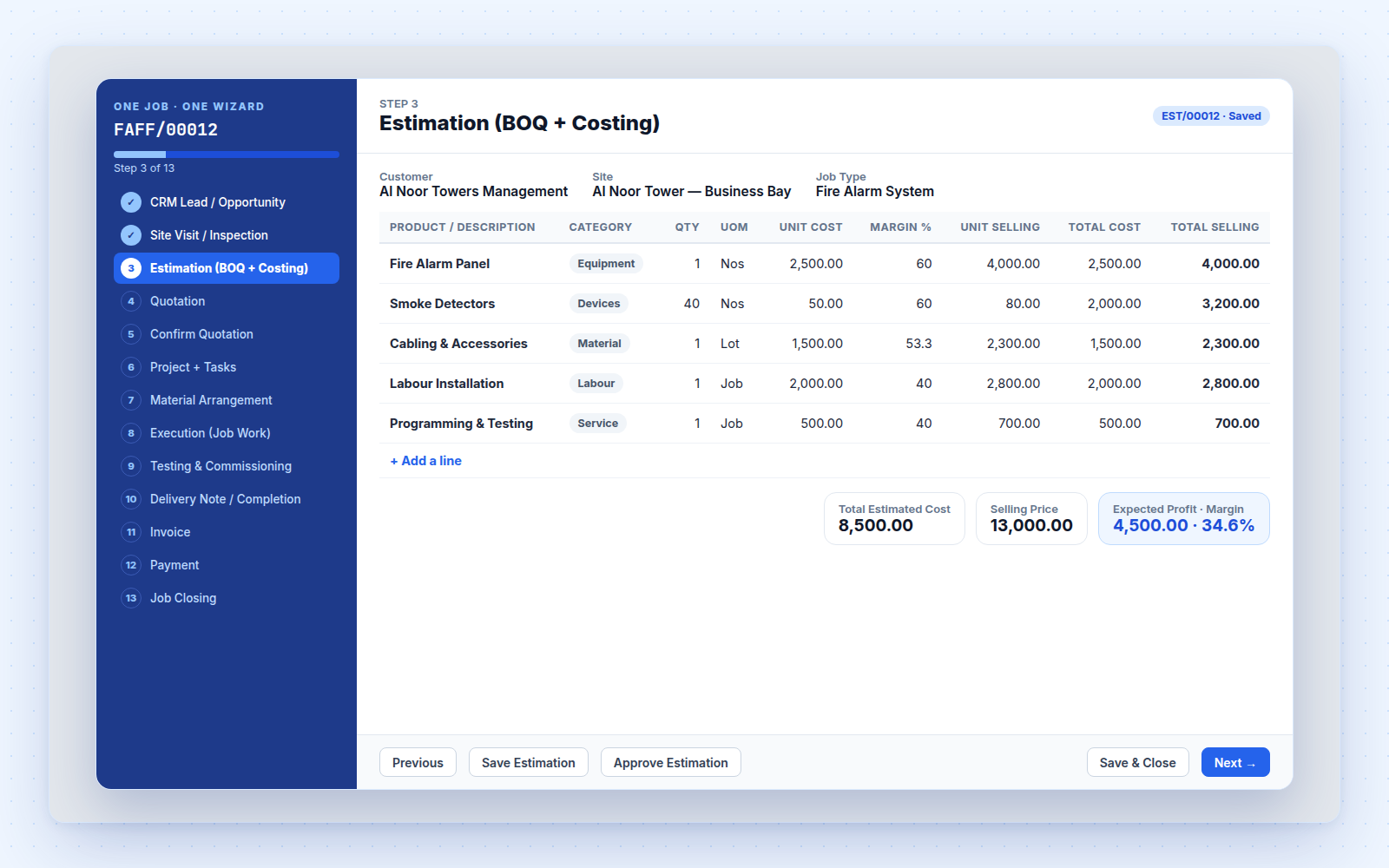Click Save & Close button
The height and width of the screenshot is (868, 1389).
tap(1138, 762)
